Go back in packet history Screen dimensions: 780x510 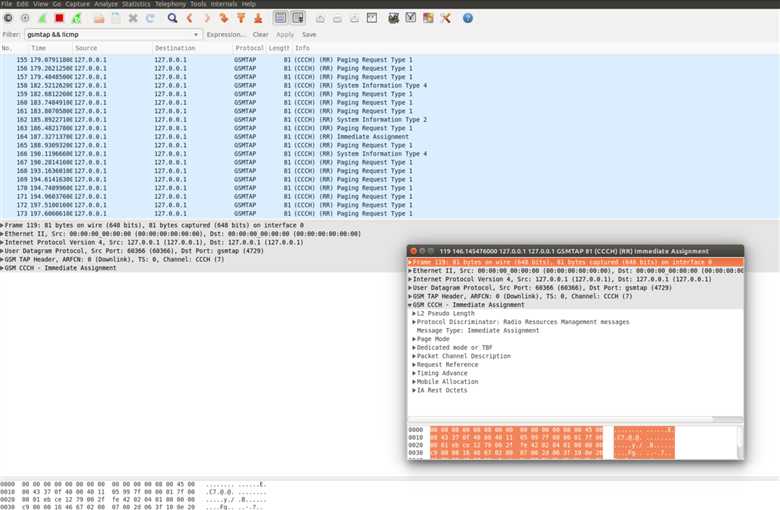190,18
